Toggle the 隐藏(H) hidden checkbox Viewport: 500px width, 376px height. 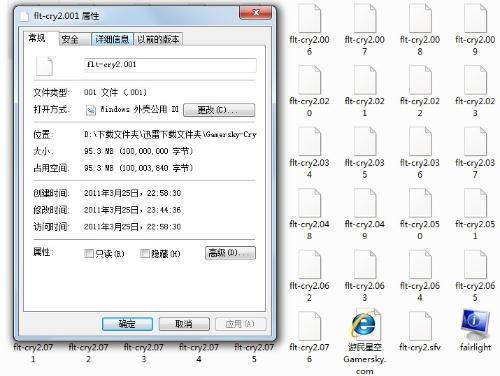pyautogui.click(x=144, y=253)
